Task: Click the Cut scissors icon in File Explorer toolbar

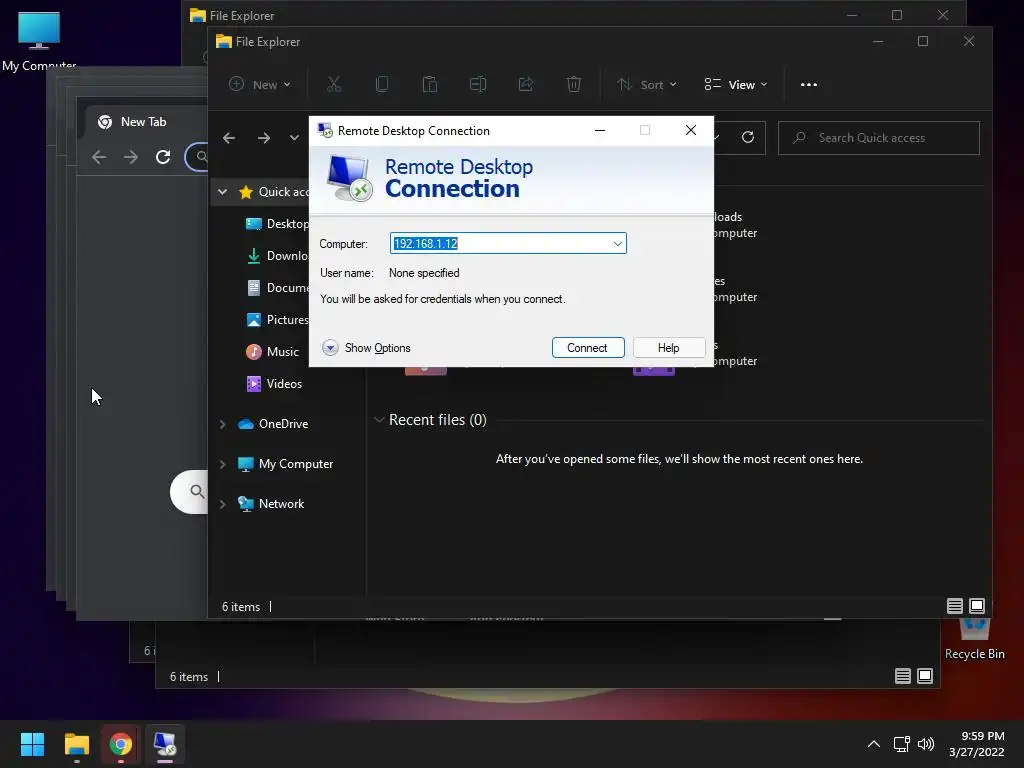Action: pos(334,84)
